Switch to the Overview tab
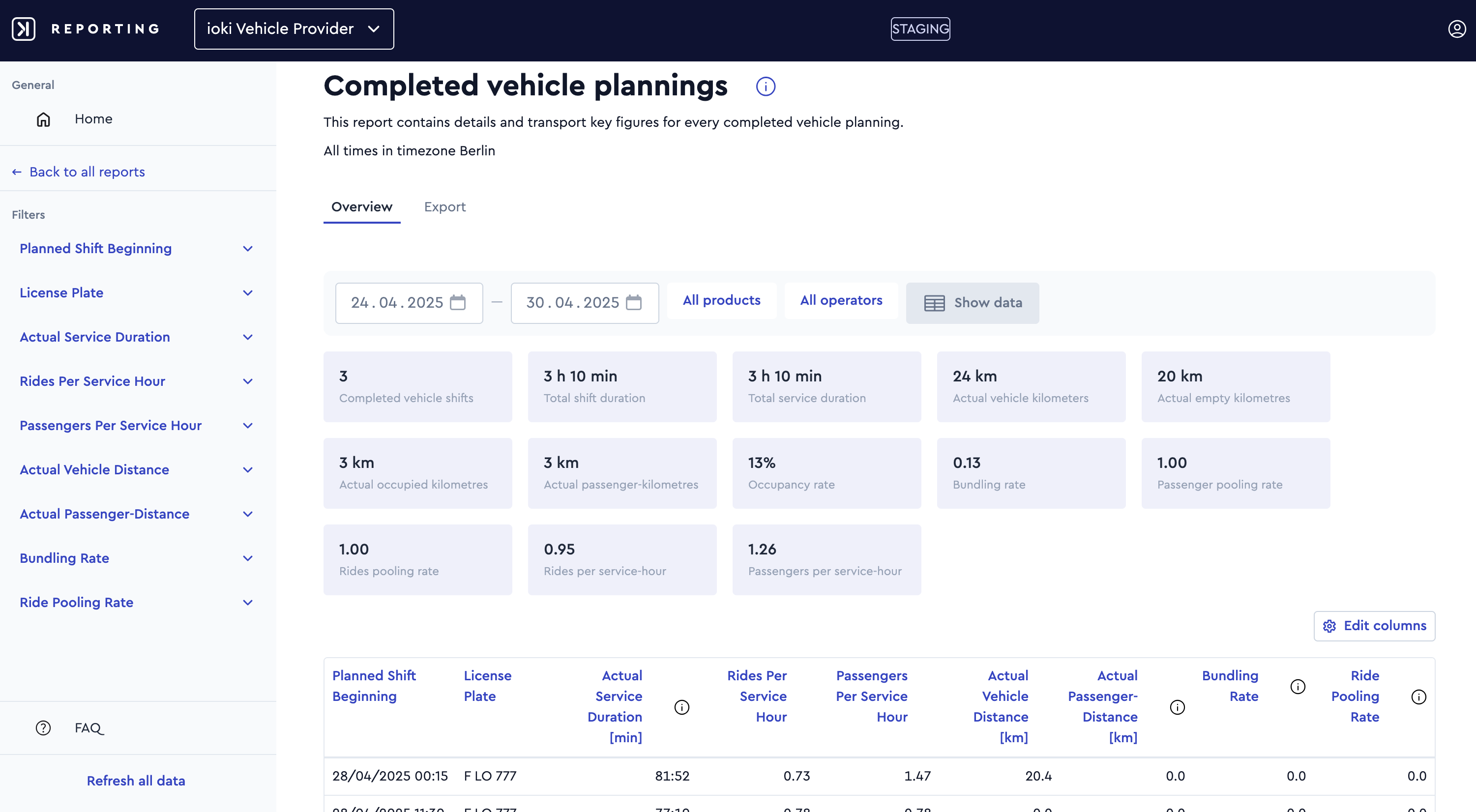The image size is (1476, 812). point(361,207)
